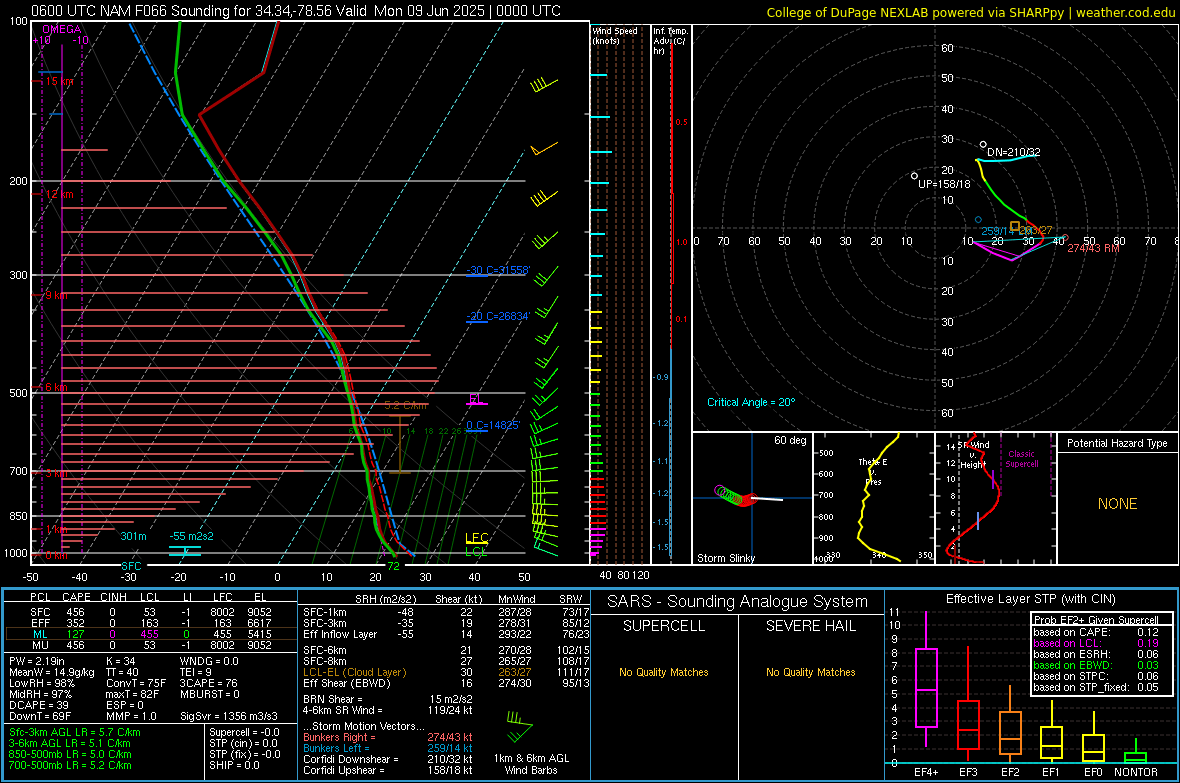Viewport: 1180px width, 783px height.
Task: Click the -55 m2s2 effective SRH label
Action: 191,536
